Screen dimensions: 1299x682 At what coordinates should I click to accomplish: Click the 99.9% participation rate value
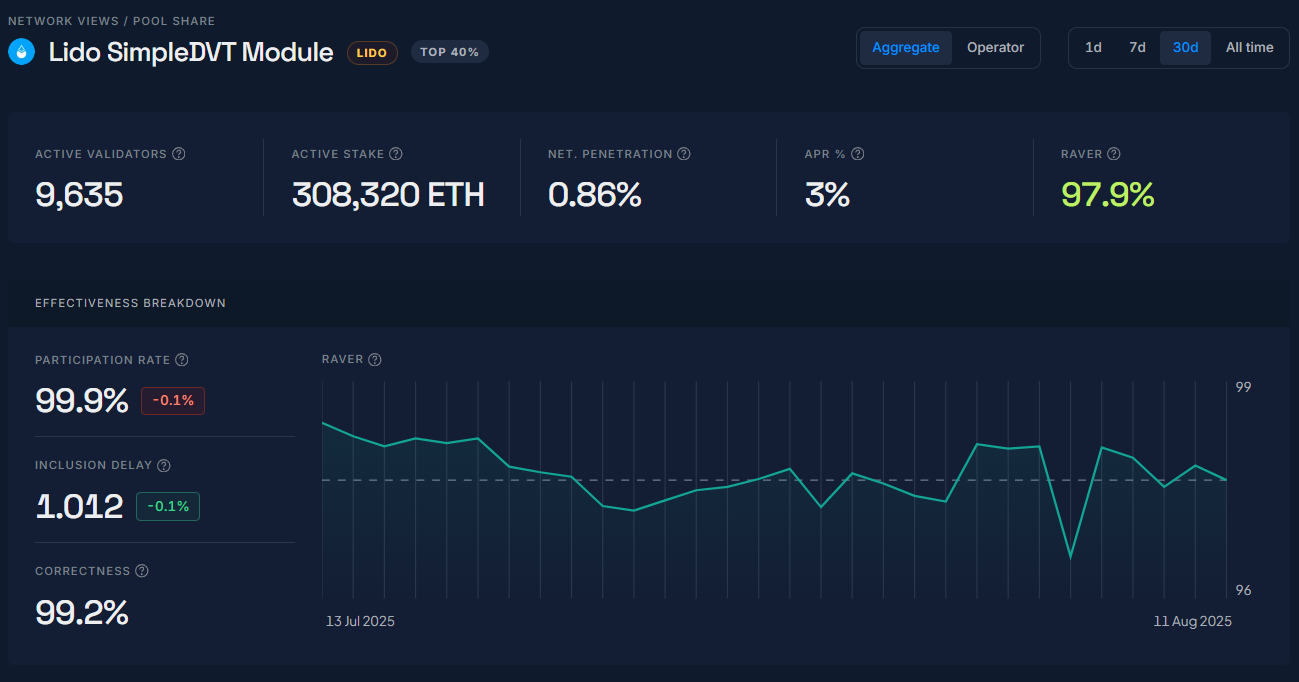82,401
